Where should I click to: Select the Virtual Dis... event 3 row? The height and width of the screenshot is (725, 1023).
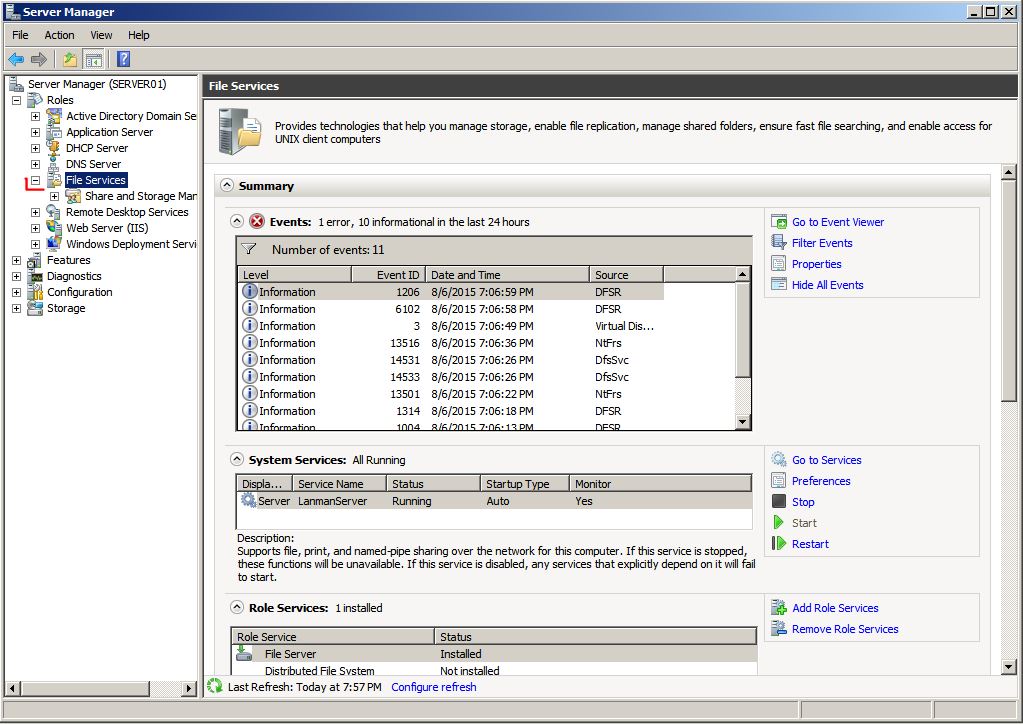451,326
